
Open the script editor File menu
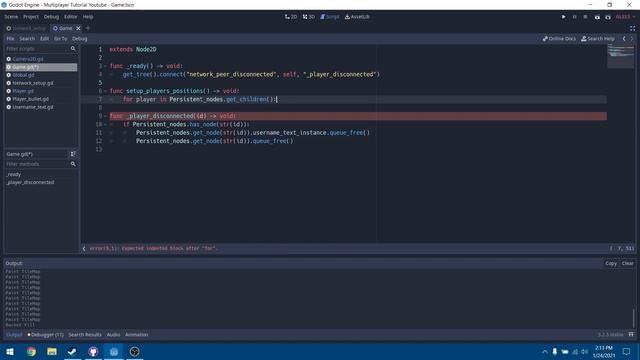tap(10, 38)
